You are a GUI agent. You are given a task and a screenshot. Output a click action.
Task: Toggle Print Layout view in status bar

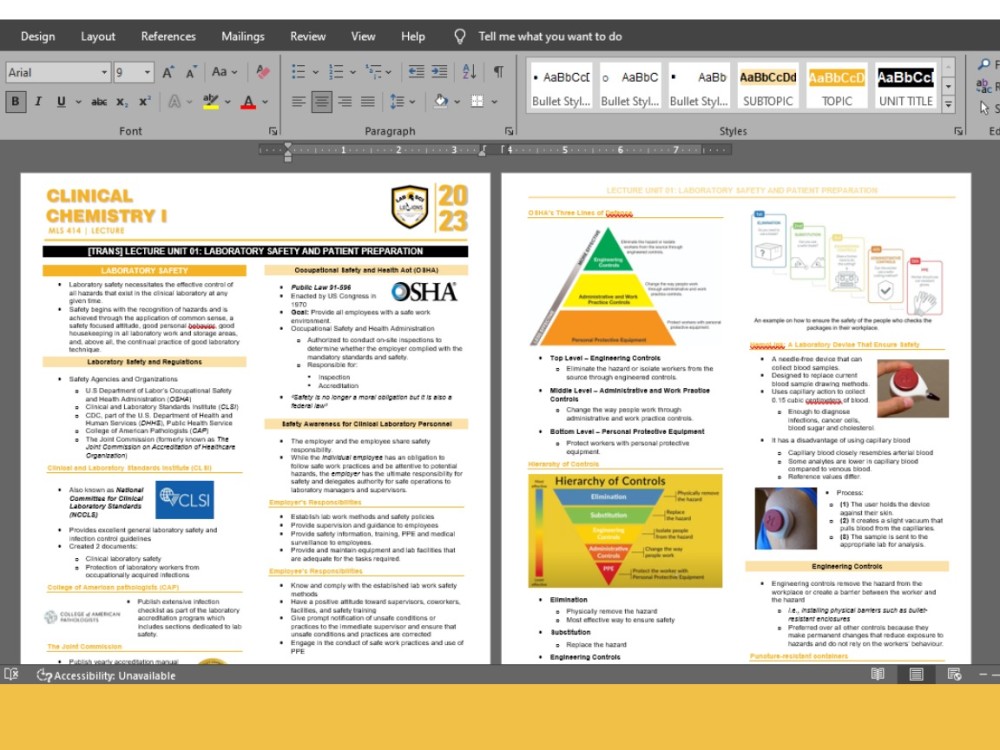[916, 674]
